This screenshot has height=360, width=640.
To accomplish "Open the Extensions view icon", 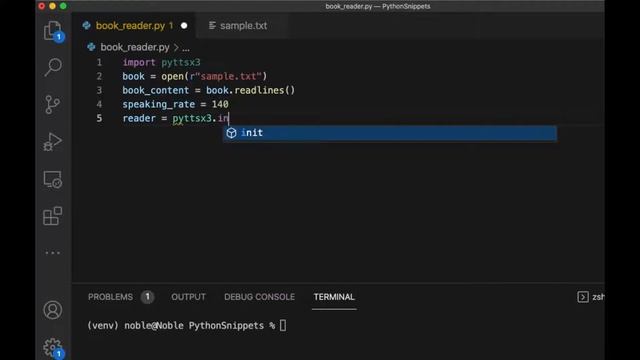I will 53,216.
